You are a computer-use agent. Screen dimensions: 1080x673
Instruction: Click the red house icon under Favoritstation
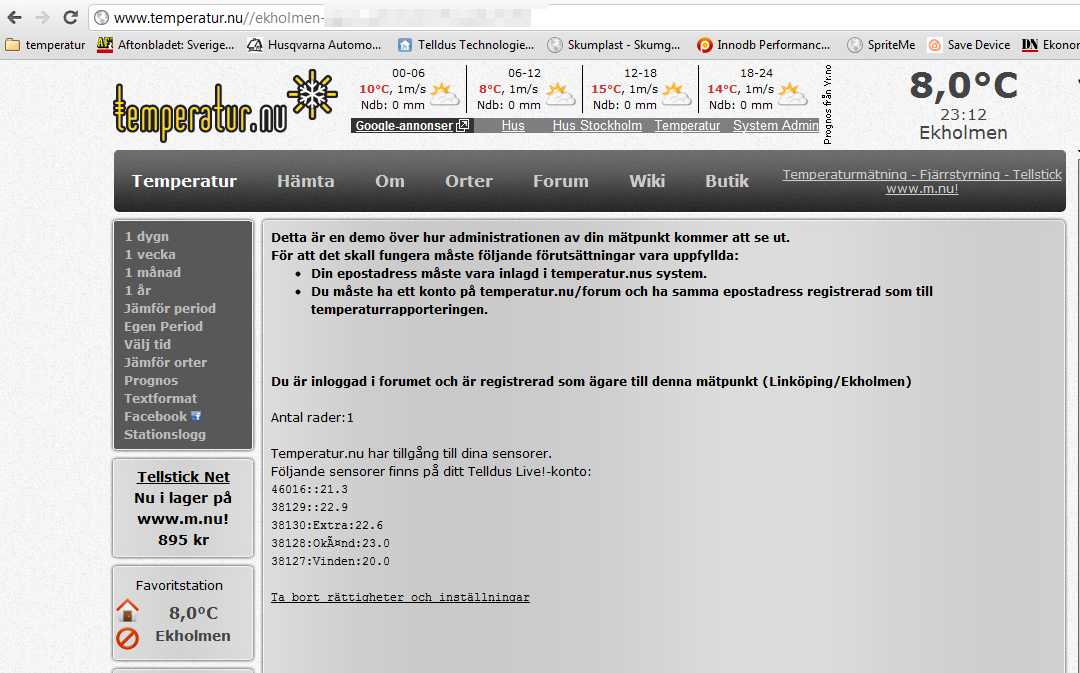click(x=127, y=610)
